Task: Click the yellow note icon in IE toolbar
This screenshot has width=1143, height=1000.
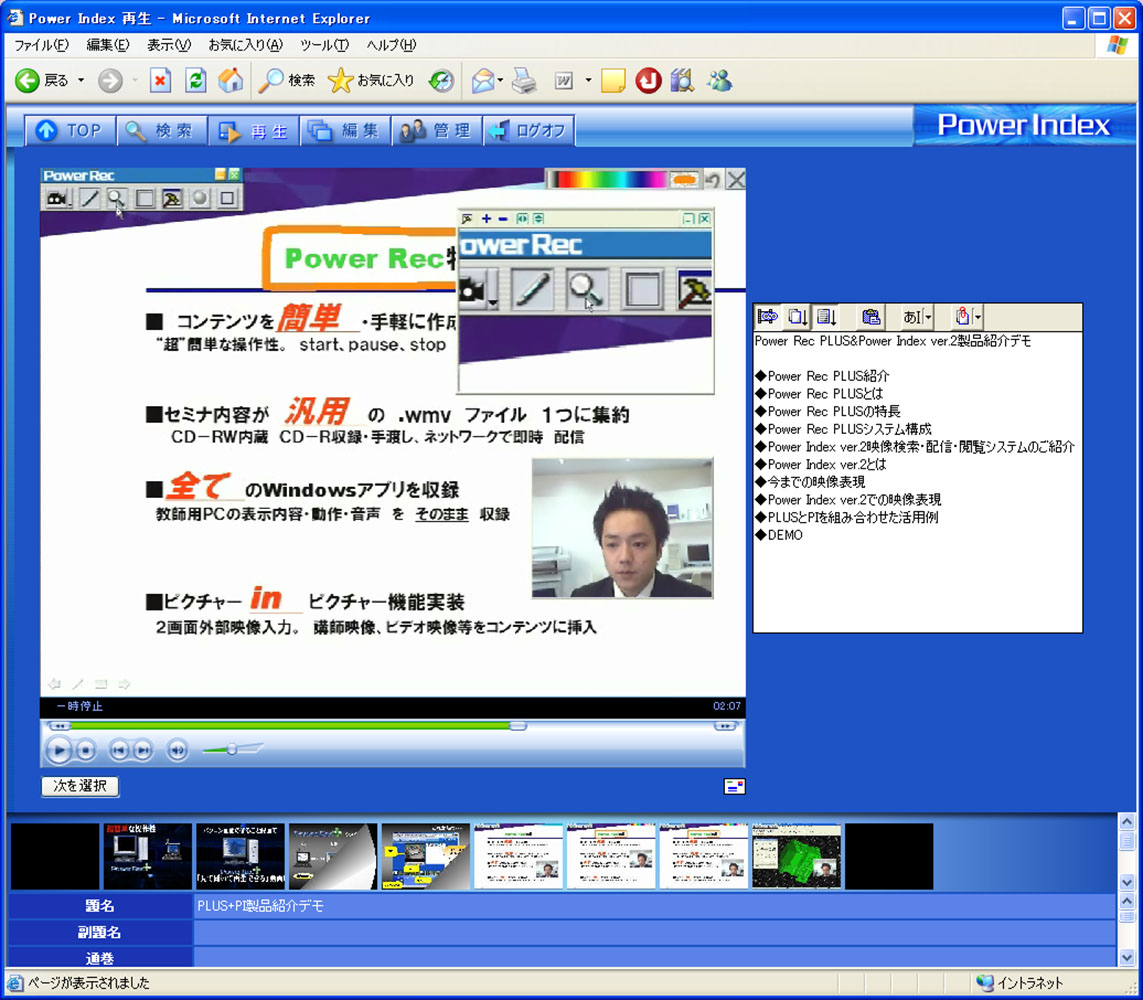Action: point(613,80)
